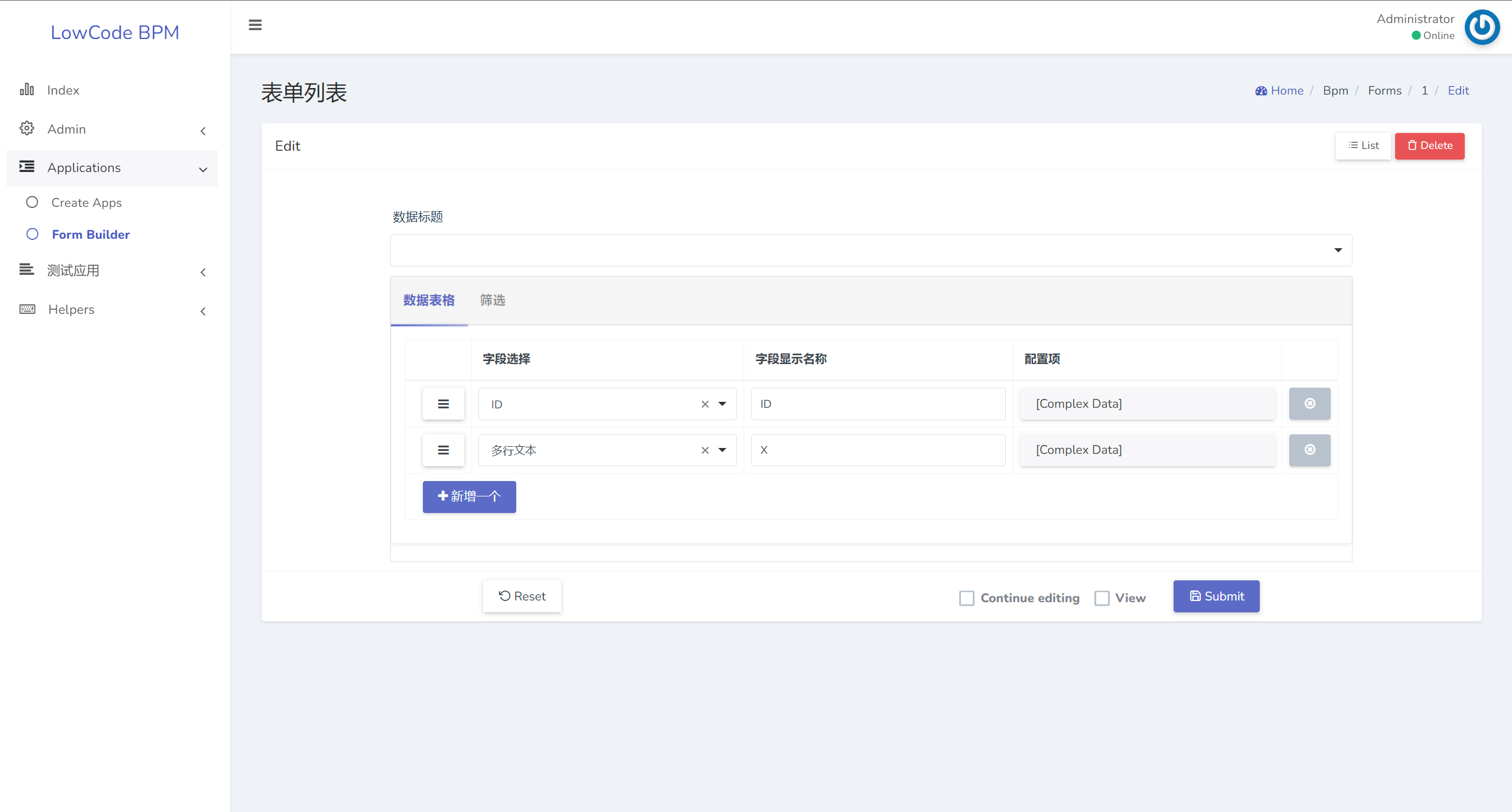Viewport: 1512px width, 812px height.
Task: Switch to the 筛选 tab
Action: click(x=492, y=300)
